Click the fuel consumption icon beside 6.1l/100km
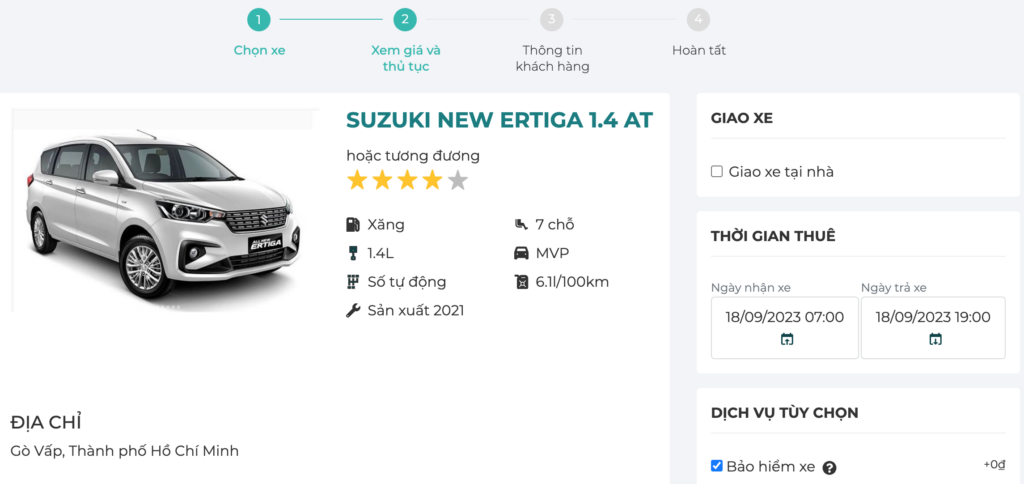 [x=521, y=282]
